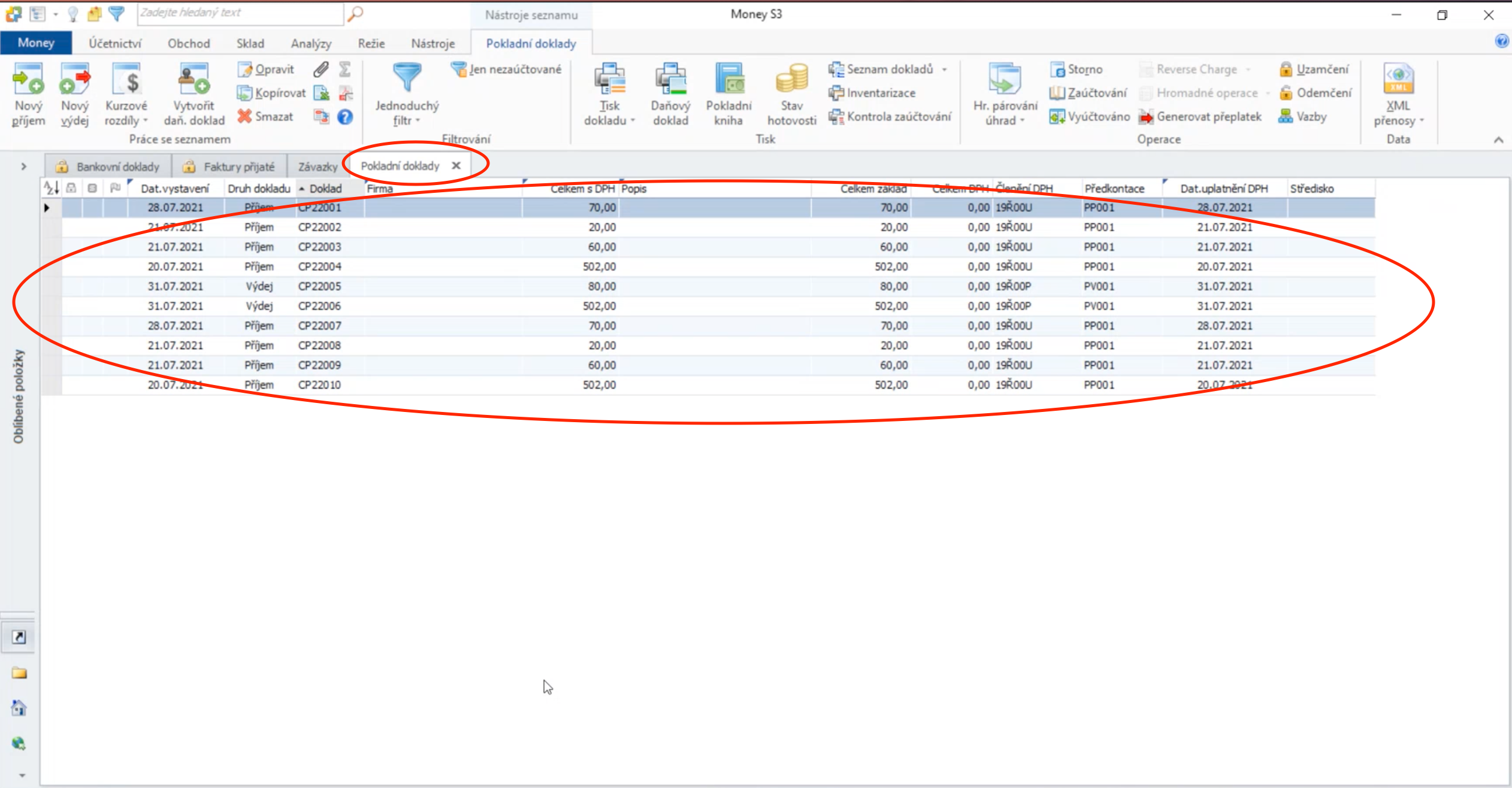
Task: Click the sigma sum icon
Action: tap(345, 69)
